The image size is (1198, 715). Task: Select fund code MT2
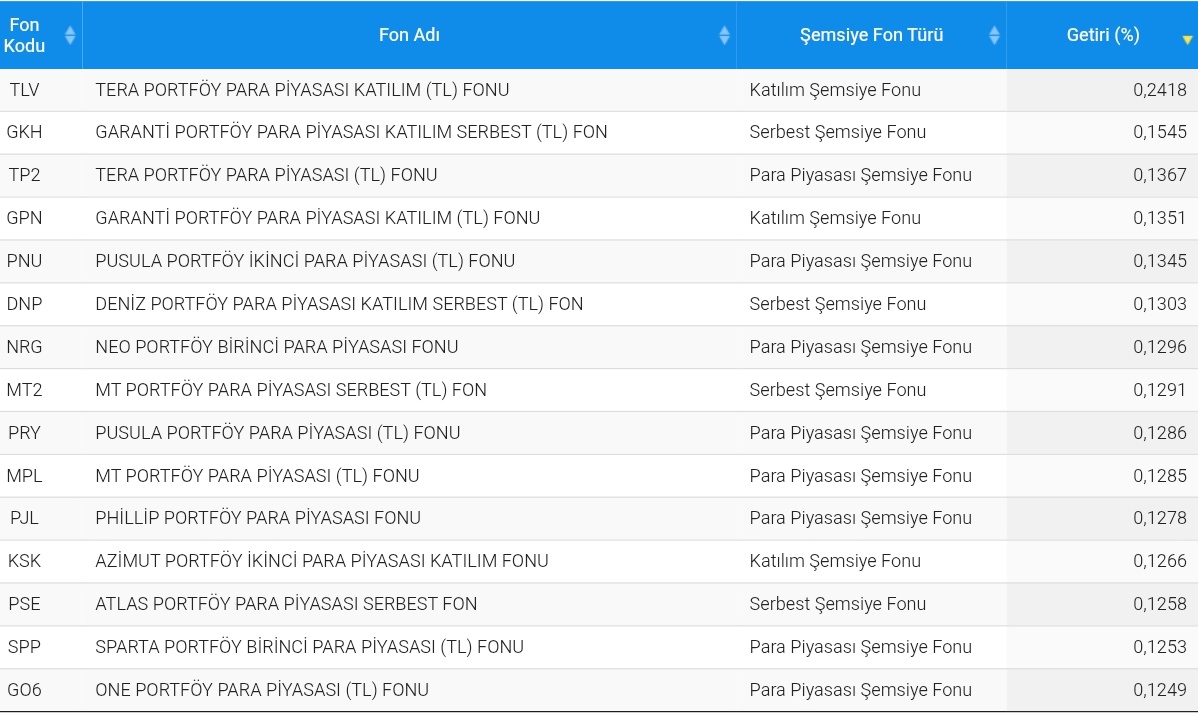24,390
